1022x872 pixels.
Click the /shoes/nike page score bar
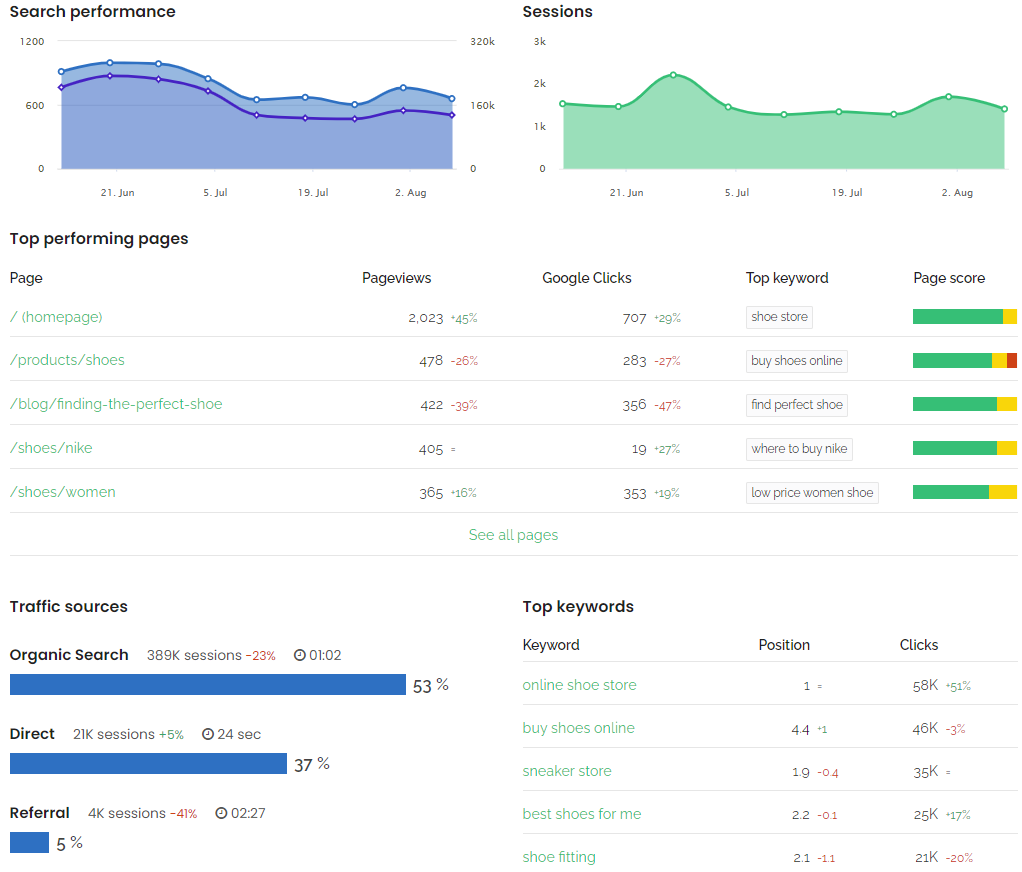coord(965,448)
